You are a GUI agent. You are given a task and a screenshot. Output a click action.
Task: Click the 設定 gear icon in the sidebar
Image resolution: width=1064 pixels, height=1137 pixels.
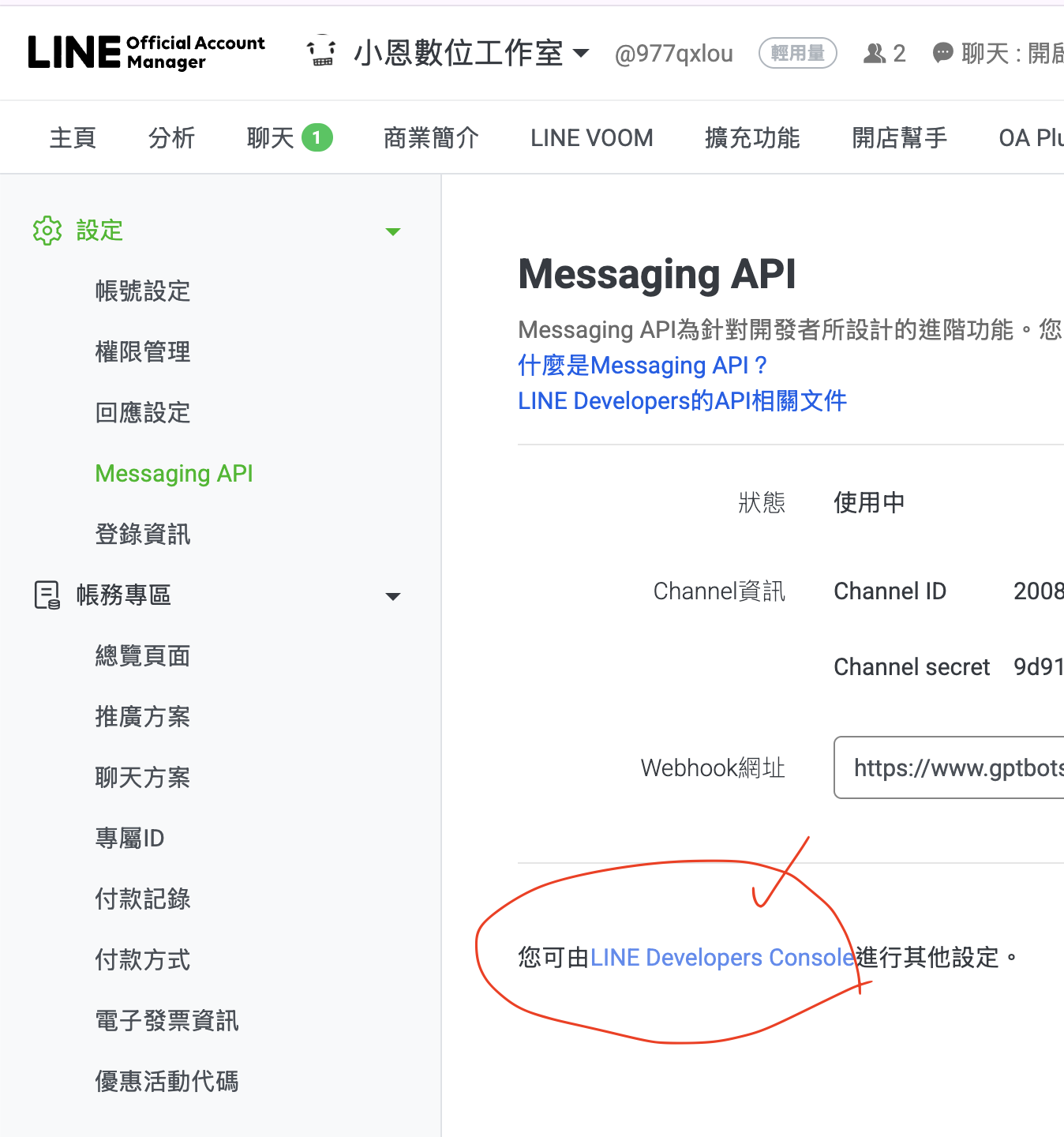click(x=47, y=231)
